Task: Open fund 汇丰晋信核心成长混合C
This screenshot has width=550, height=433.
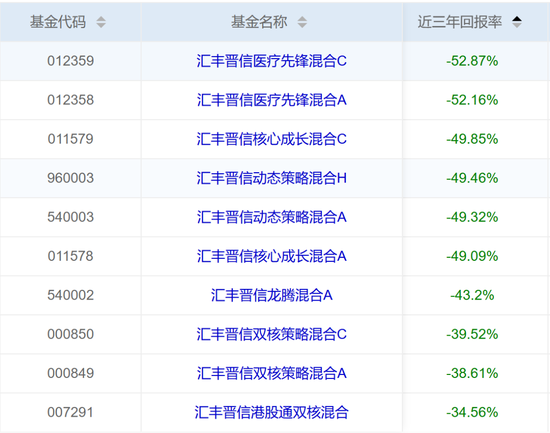Action: tap(271, 139)
